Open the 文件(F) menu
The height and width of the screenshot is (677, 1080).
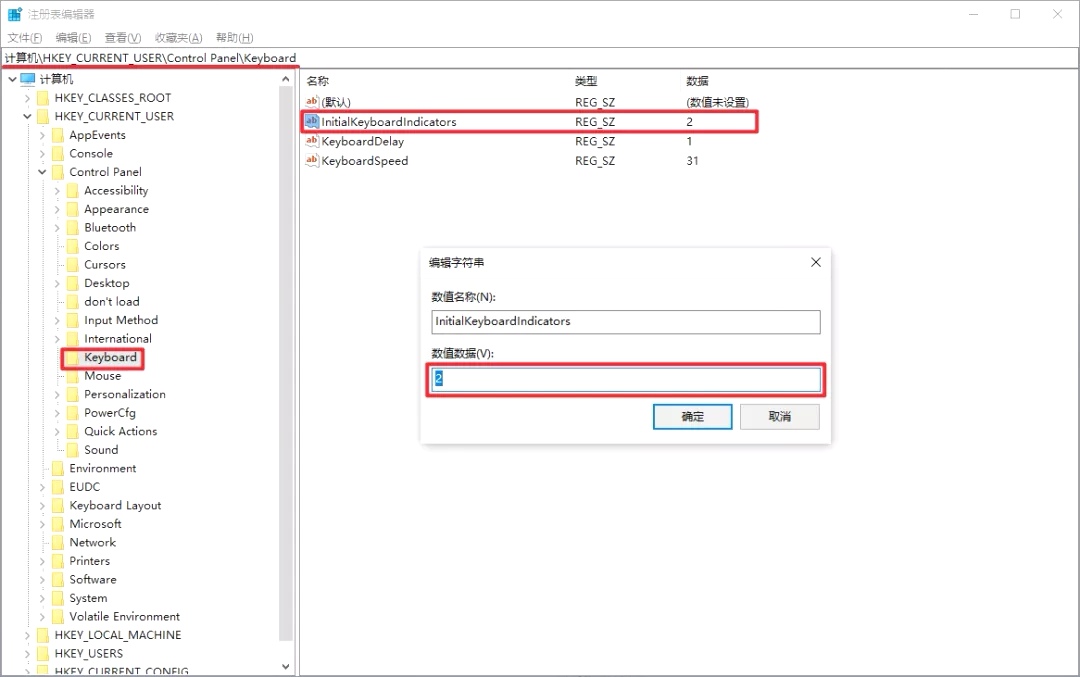(x=24, y=38)
